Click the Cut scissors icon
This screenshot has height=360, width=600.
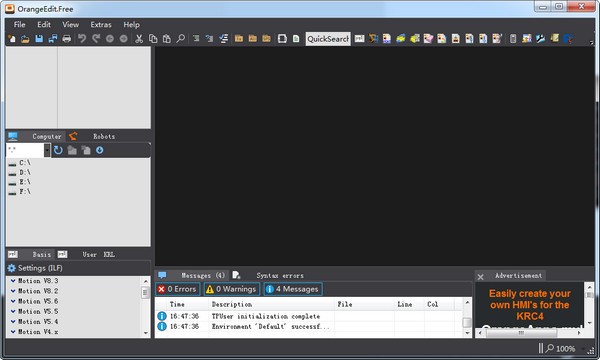pos(139,39)
